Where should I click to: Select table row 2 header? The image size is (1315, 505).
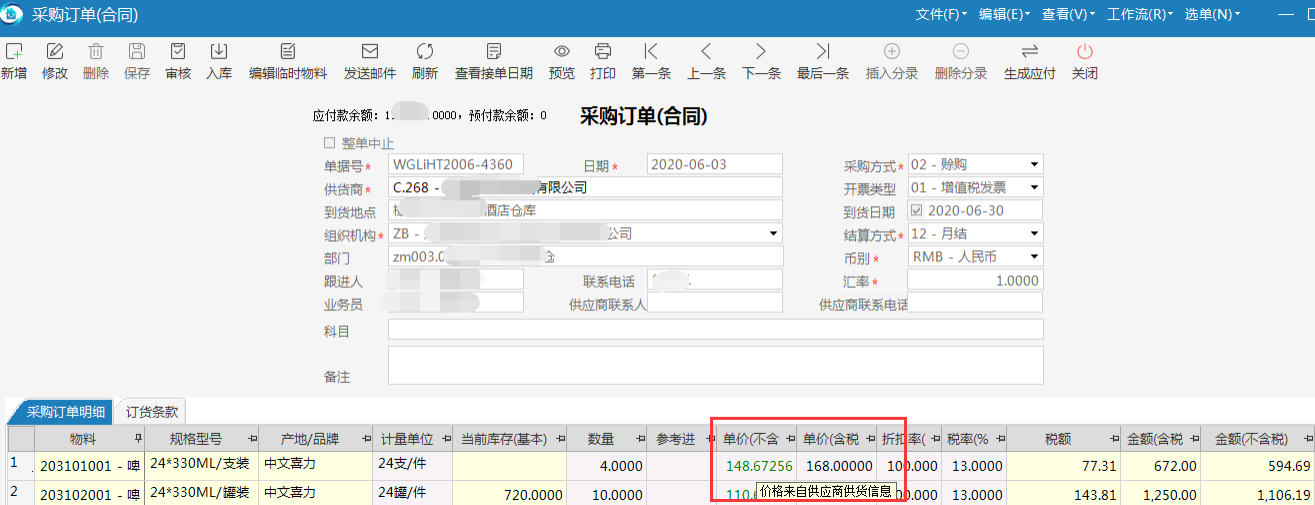20,492
